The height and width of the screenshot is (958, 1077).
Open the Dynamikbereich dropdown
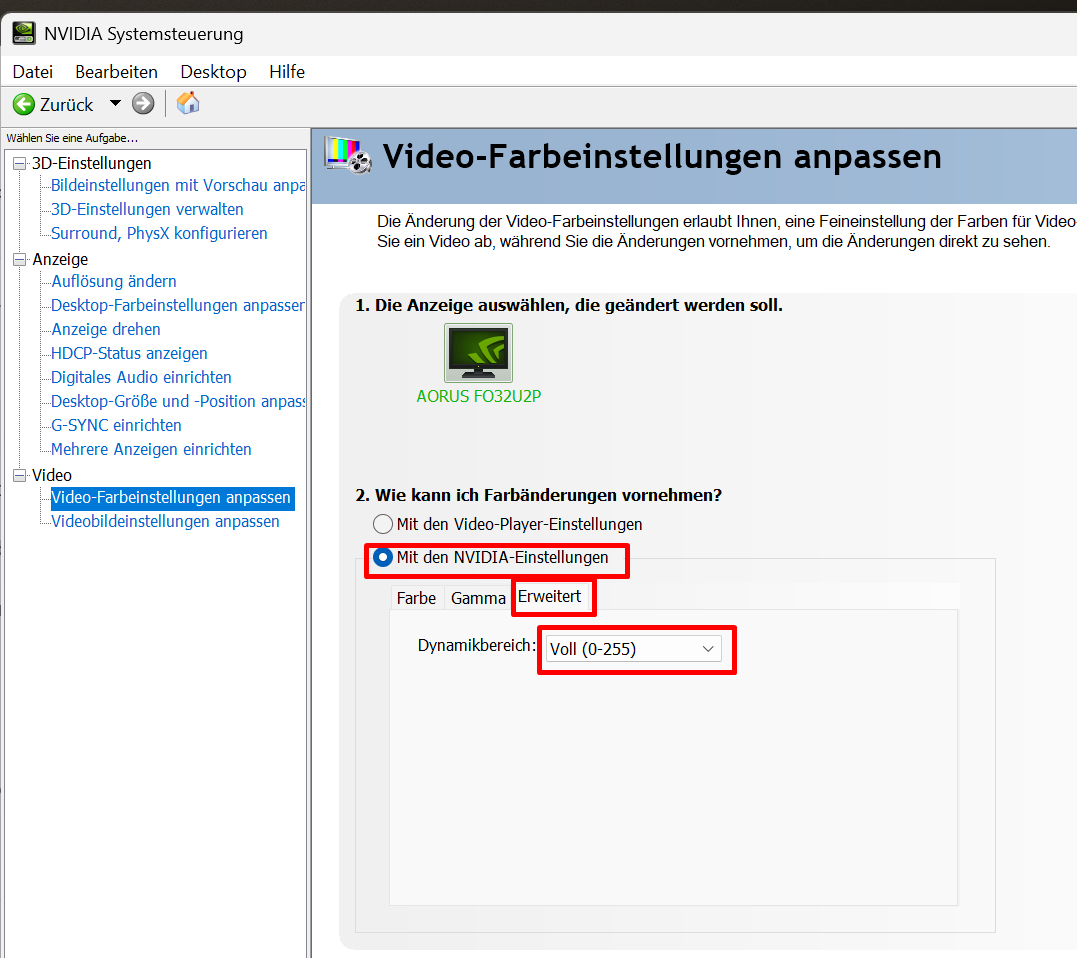633,649
